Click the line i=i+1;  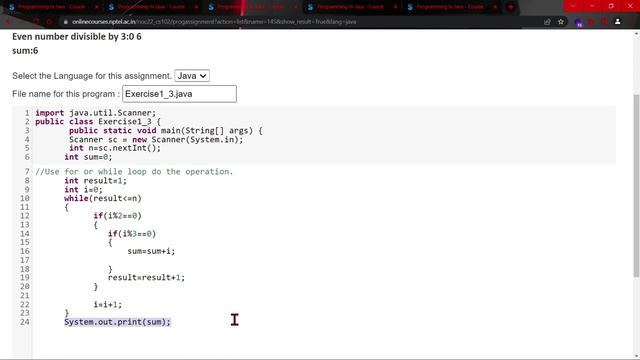[x=108, y=304]
